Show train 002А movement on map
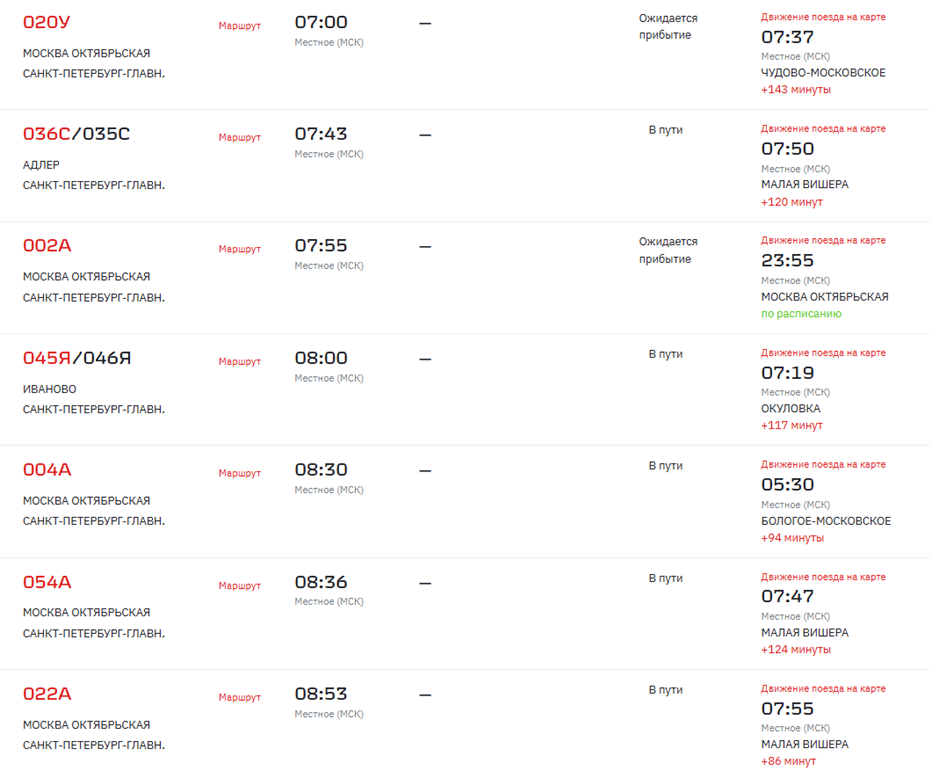The image size is (930, 775). pos(822,241)
